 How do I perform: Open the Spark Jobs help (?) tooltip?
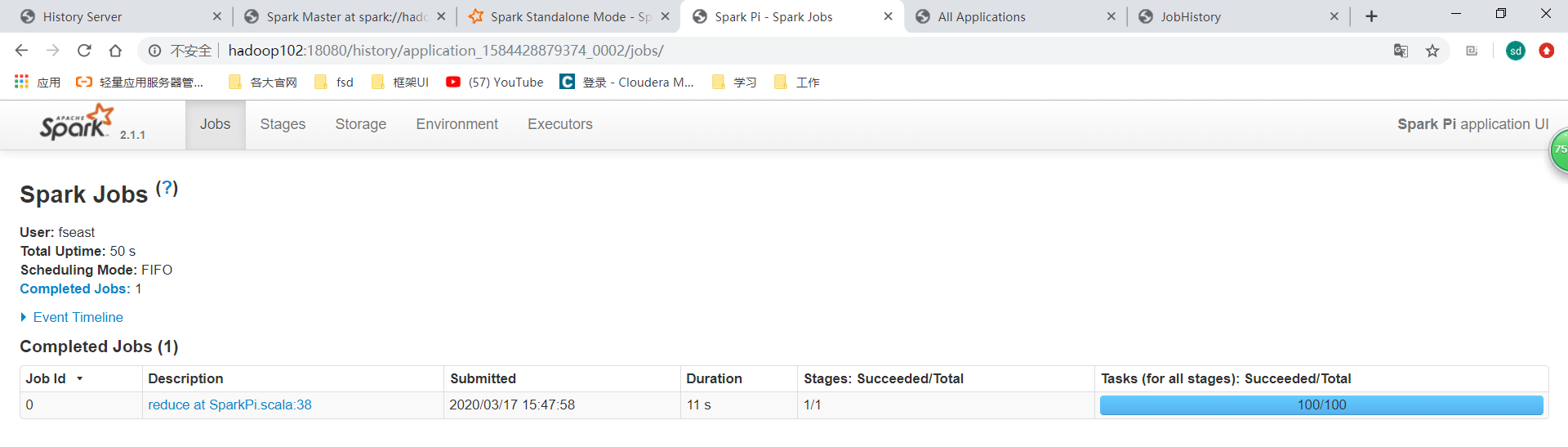point(167,188)
